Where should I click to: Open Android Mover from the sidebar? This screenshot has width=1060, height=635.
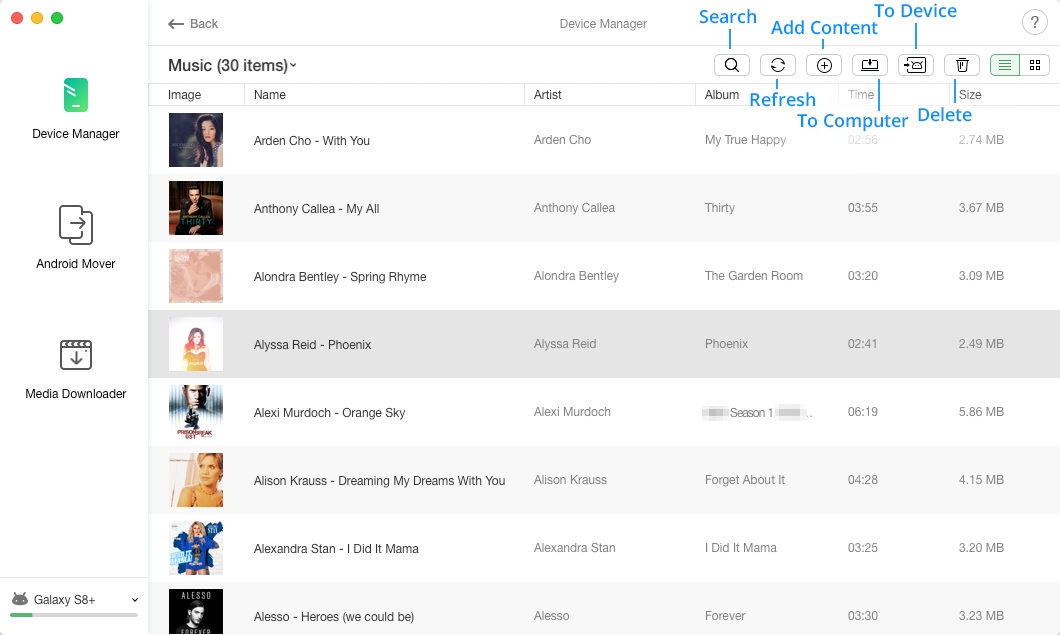pyautogui.click(x=76, y=237)
